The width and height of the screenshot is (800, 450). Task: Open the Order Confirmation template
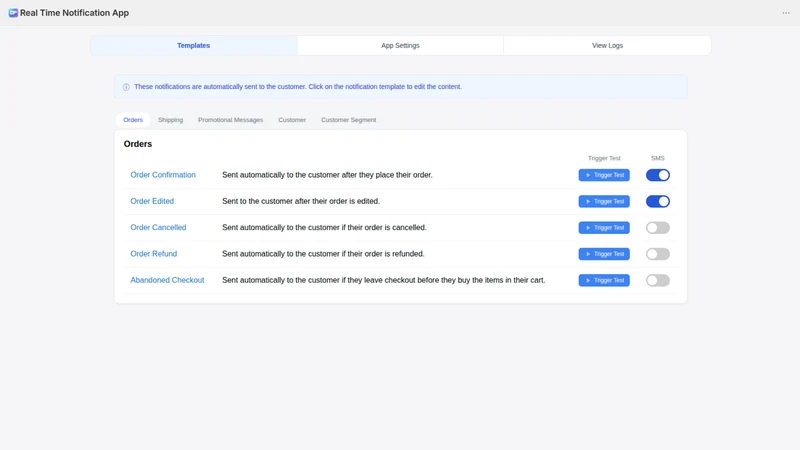tap(163, 175)
